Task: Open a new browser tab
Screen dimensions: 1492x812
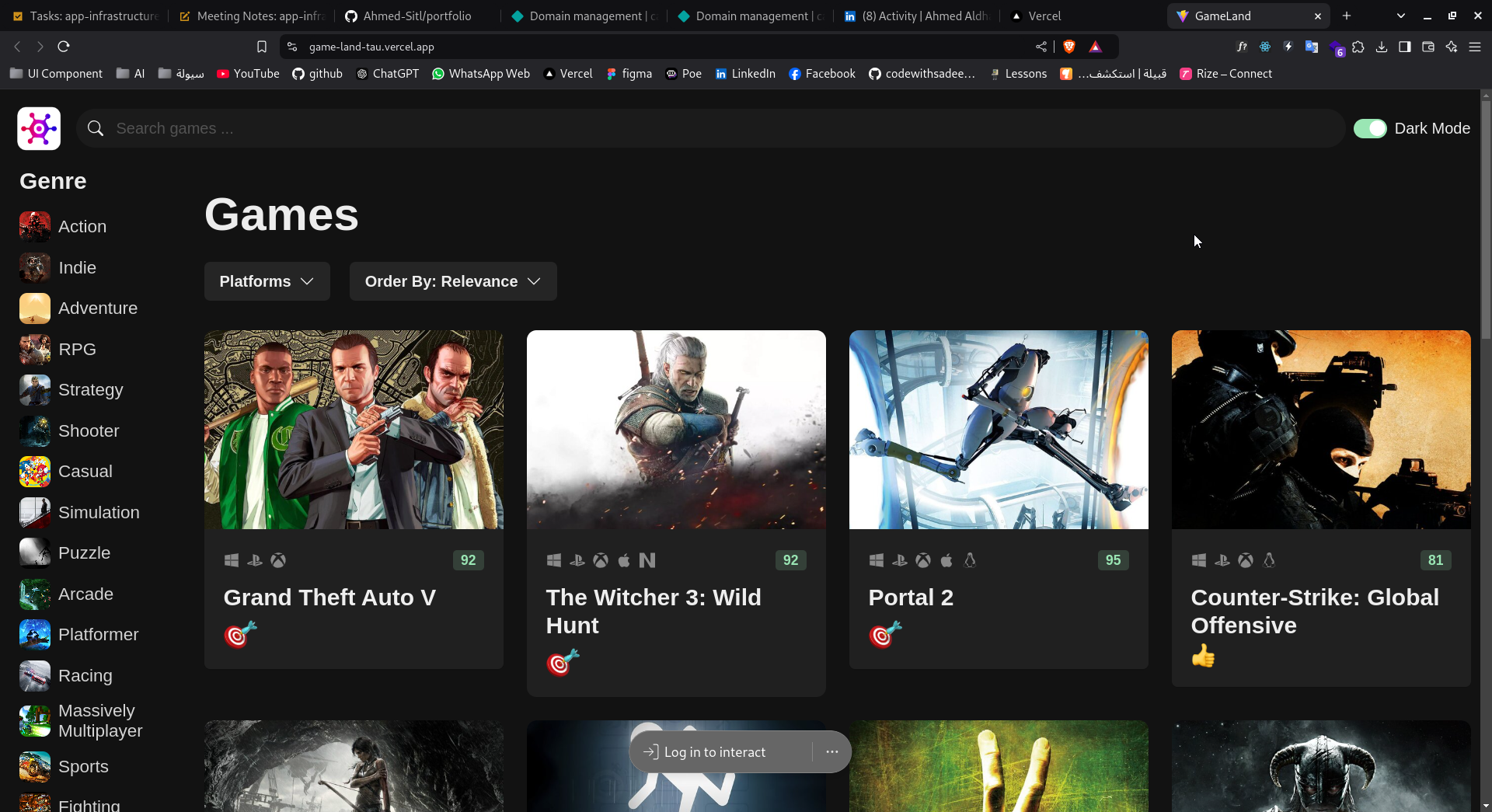Action: tap(1347, 16)
